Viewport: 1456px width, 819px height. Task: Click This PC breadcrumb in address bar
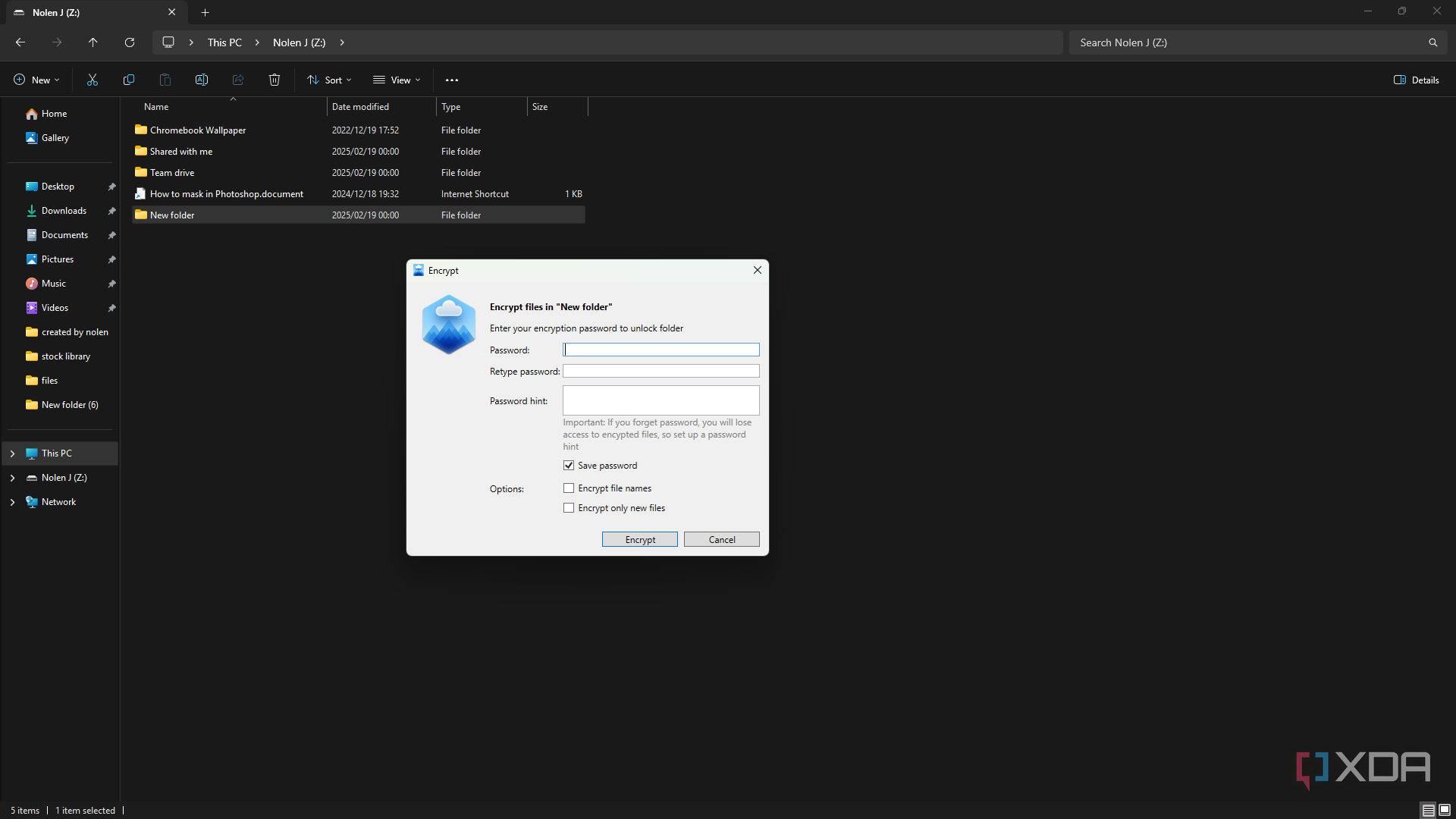point(224,42)
